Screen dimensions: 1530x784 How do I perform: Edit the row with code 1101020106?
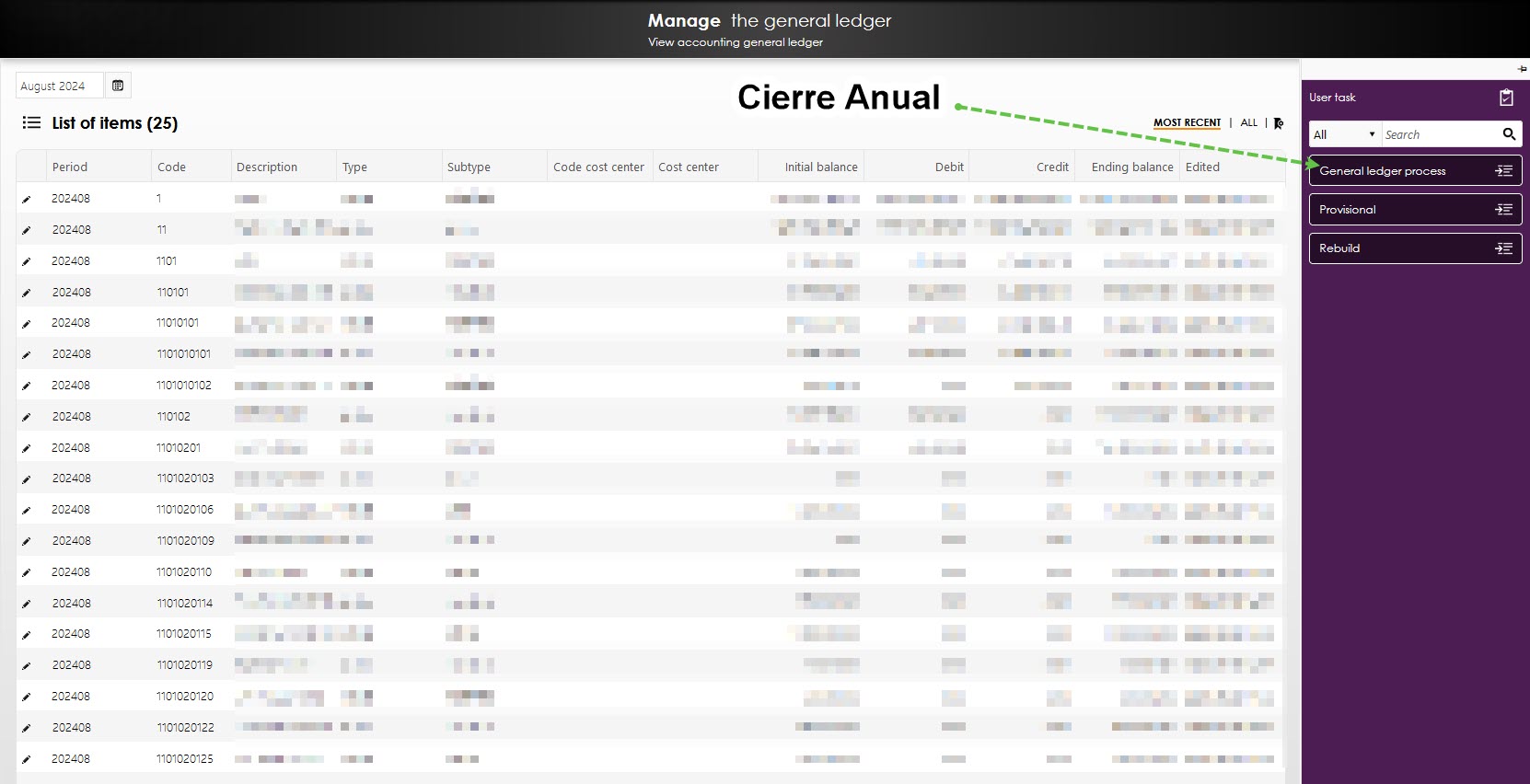(x=27, y=510)
